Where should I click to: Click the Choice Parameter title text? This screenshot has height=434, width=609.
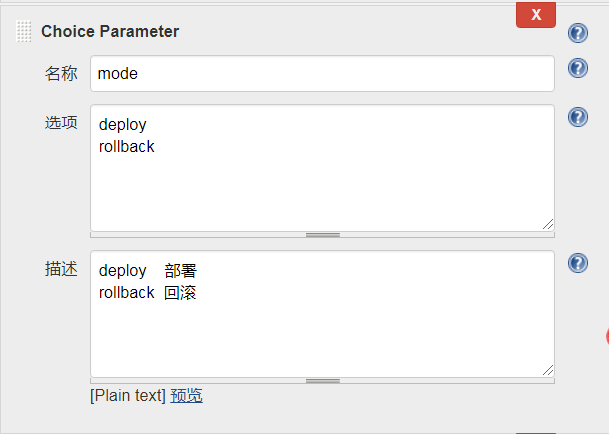point(110,31)
